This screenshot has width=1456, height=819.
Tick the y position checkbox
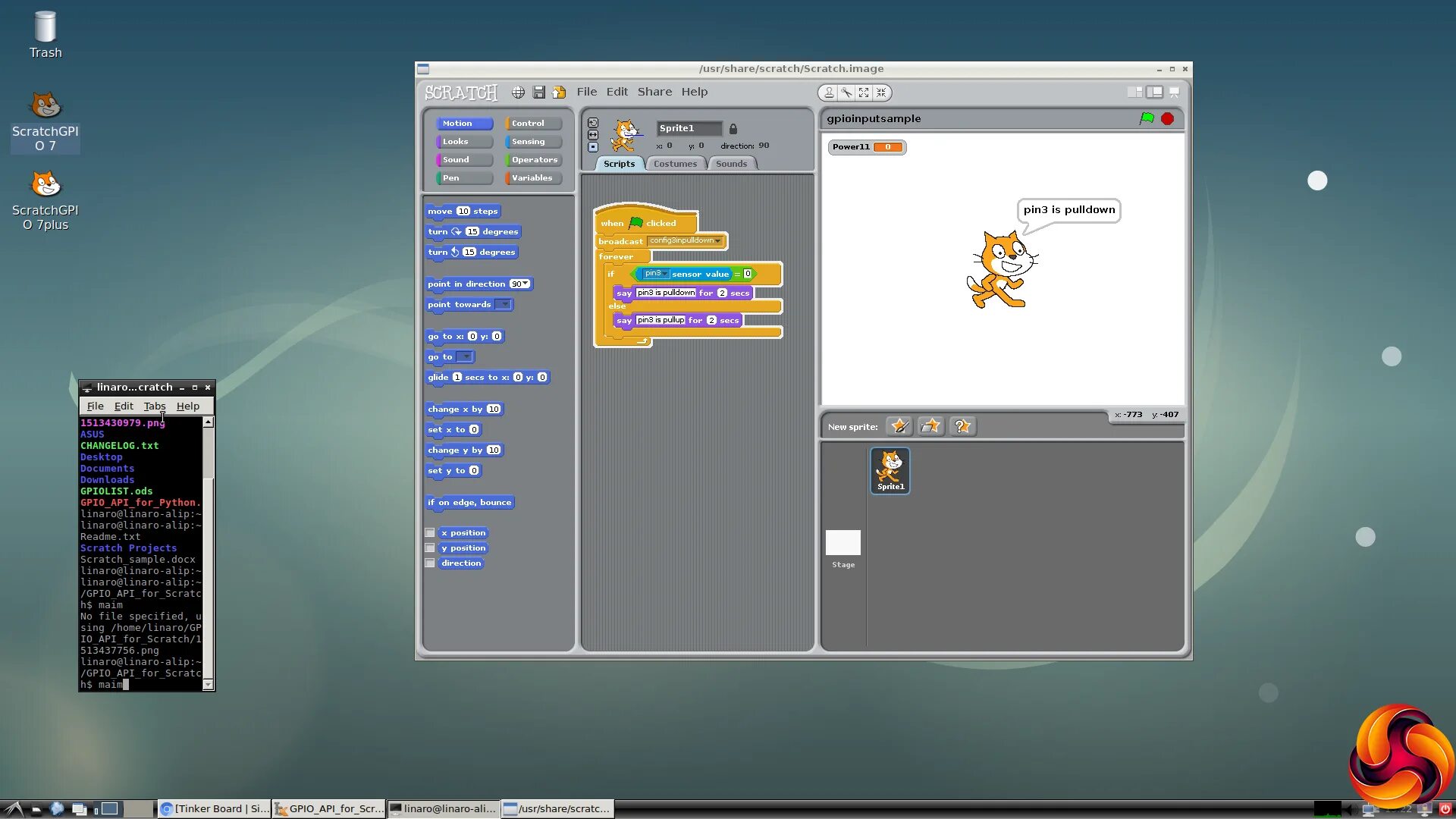(x=430, y=548)
